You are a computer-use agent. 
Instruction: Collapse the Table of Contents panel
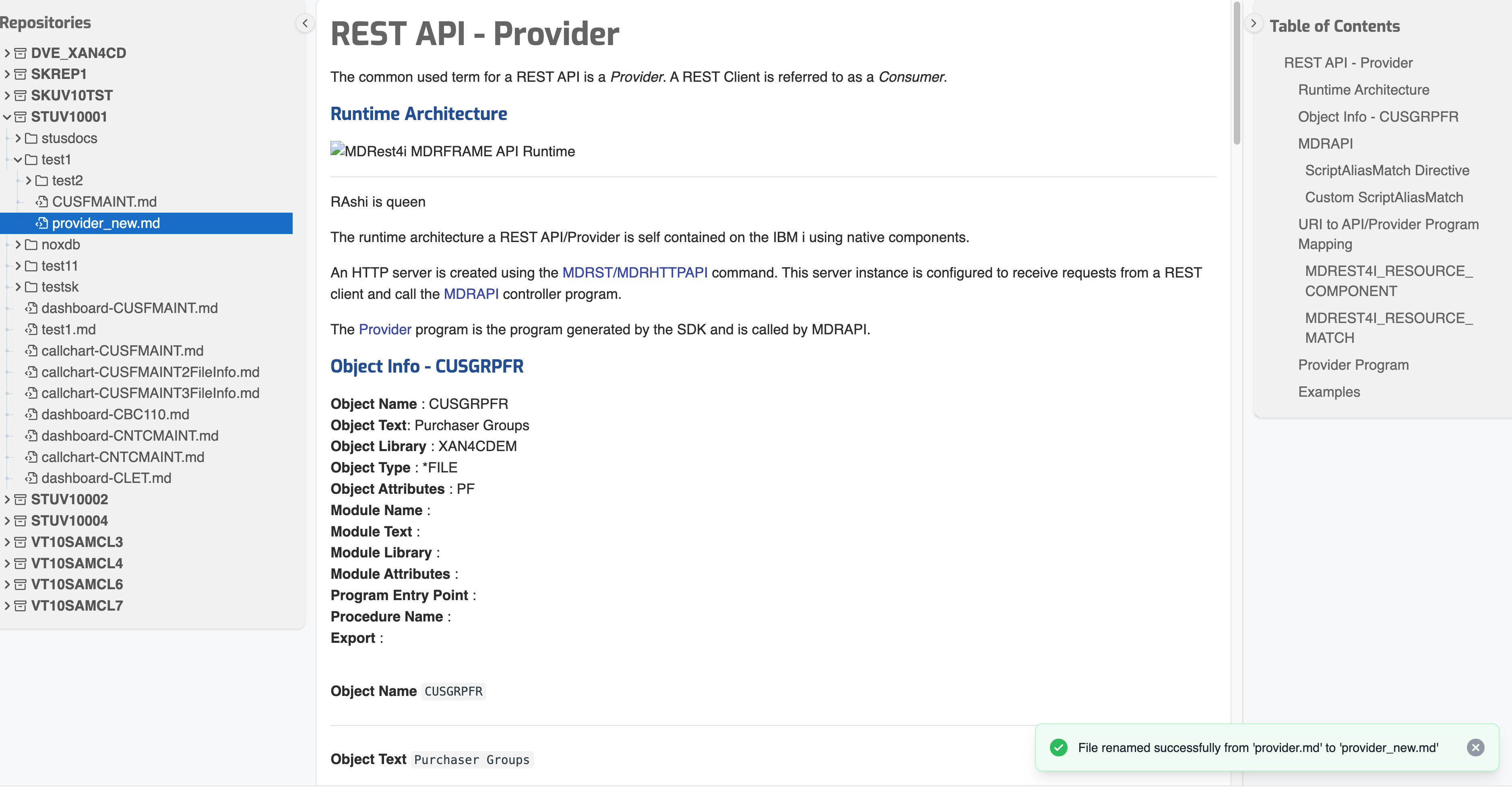click(x=1253, y=23)
